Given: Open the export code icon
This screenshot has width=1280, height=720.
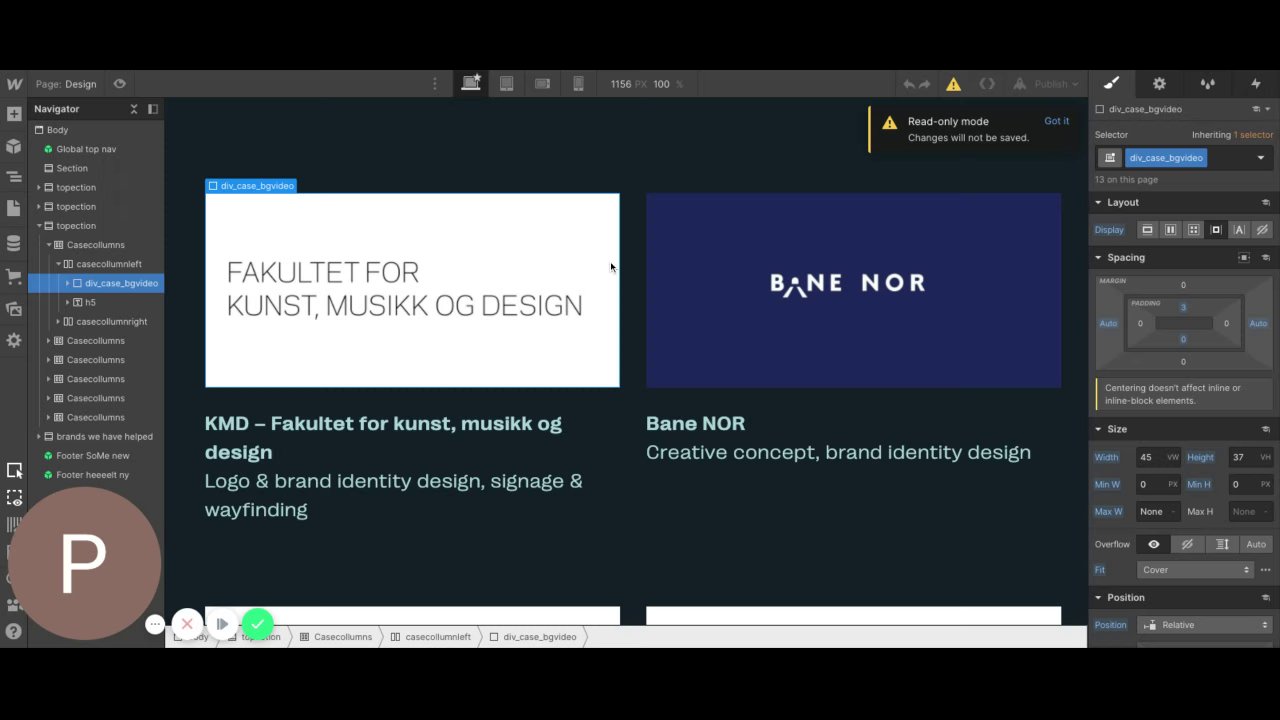Looking at the screenshot, I should tap(987, 84).
